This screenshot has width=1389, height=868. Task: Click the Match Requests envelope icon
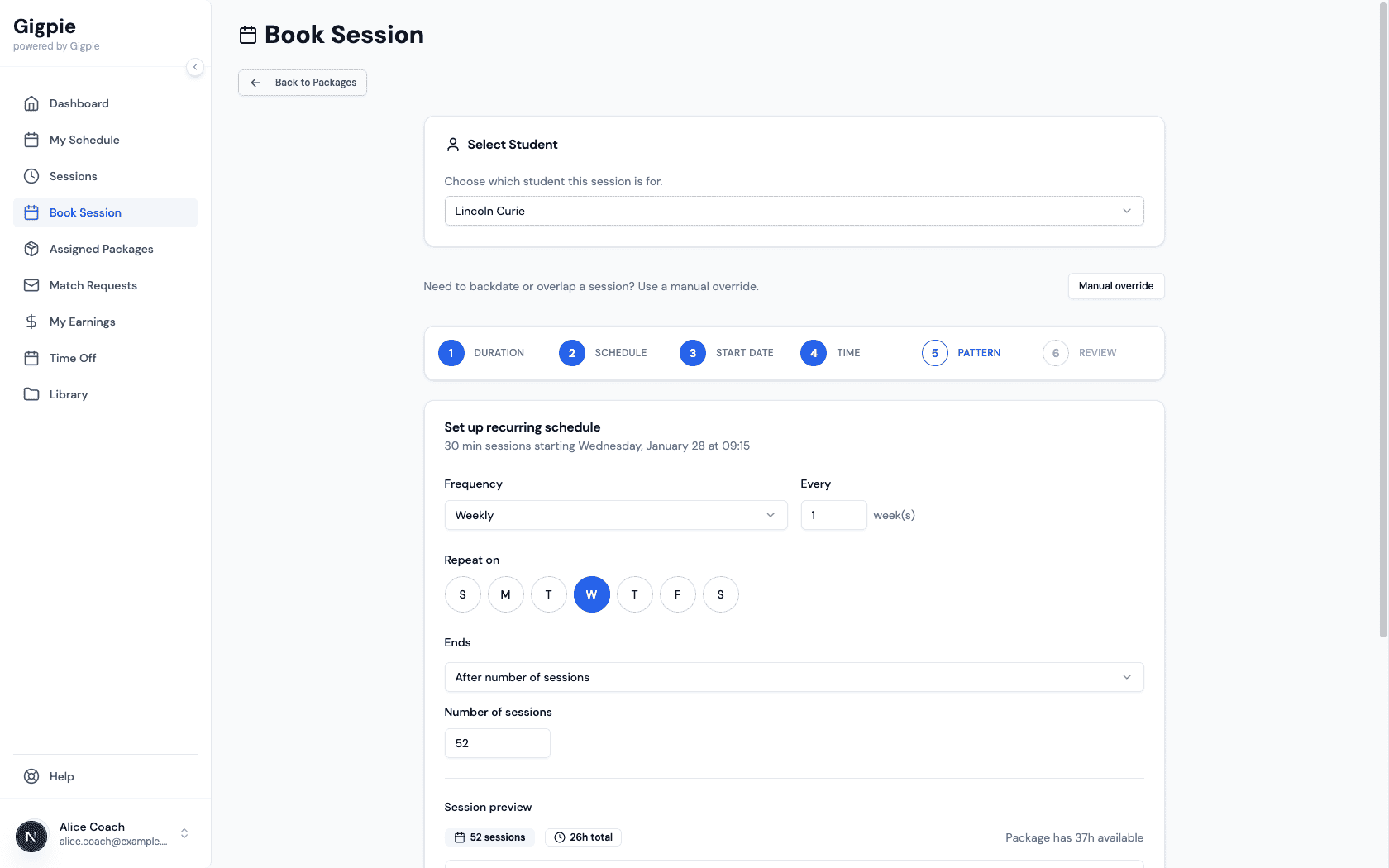31,285
